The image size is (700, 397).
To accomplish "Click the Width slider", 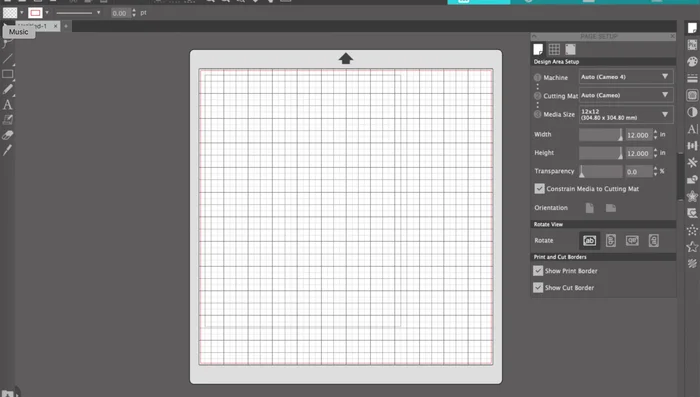I will click(600, 134).
